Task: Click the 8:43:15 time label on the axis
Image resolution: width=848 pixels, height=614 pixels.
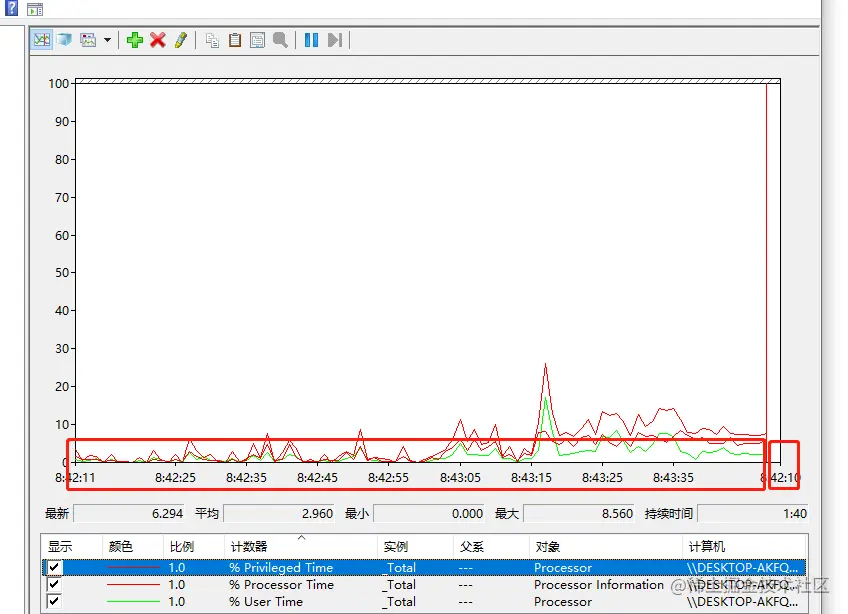Action: click(531, 478)
